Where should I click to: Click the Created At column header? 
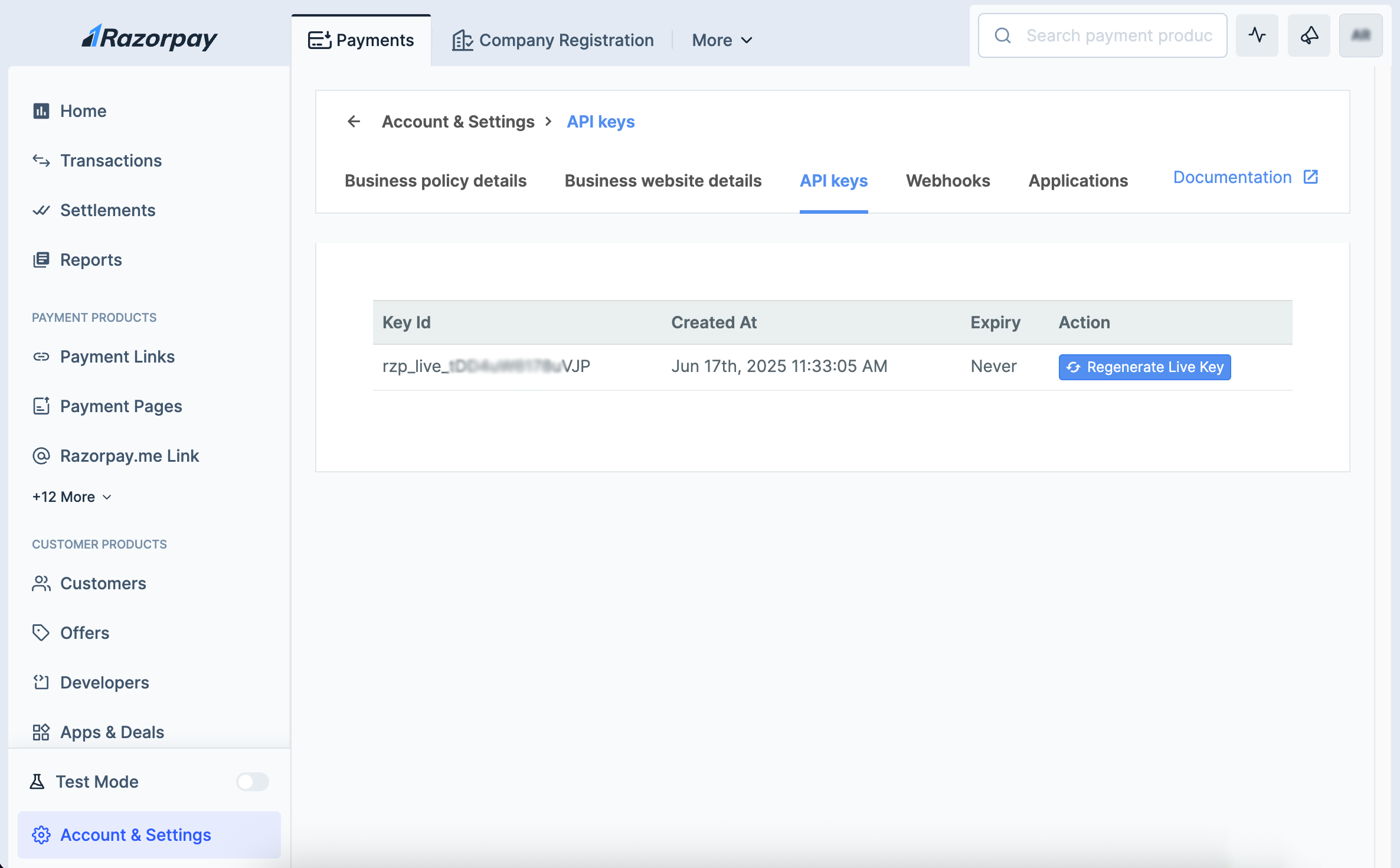(714, 322)
